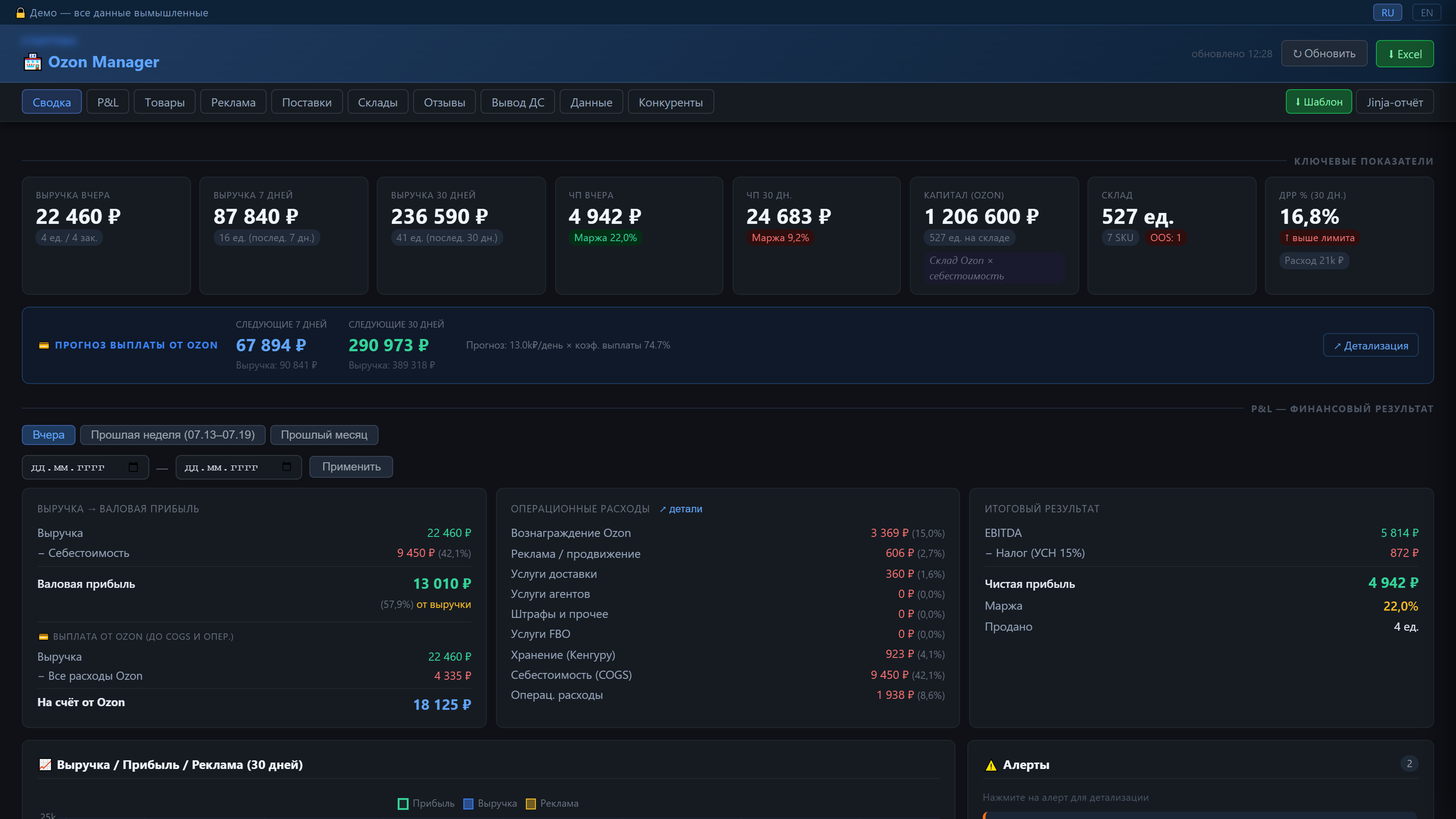Open the Реклама tab
Image resolution: width=1456 pixels, height=819 pixels.
point(233,102)
